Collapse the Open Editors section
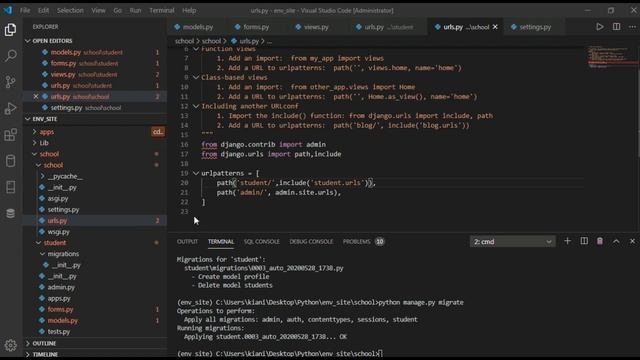 28,41
